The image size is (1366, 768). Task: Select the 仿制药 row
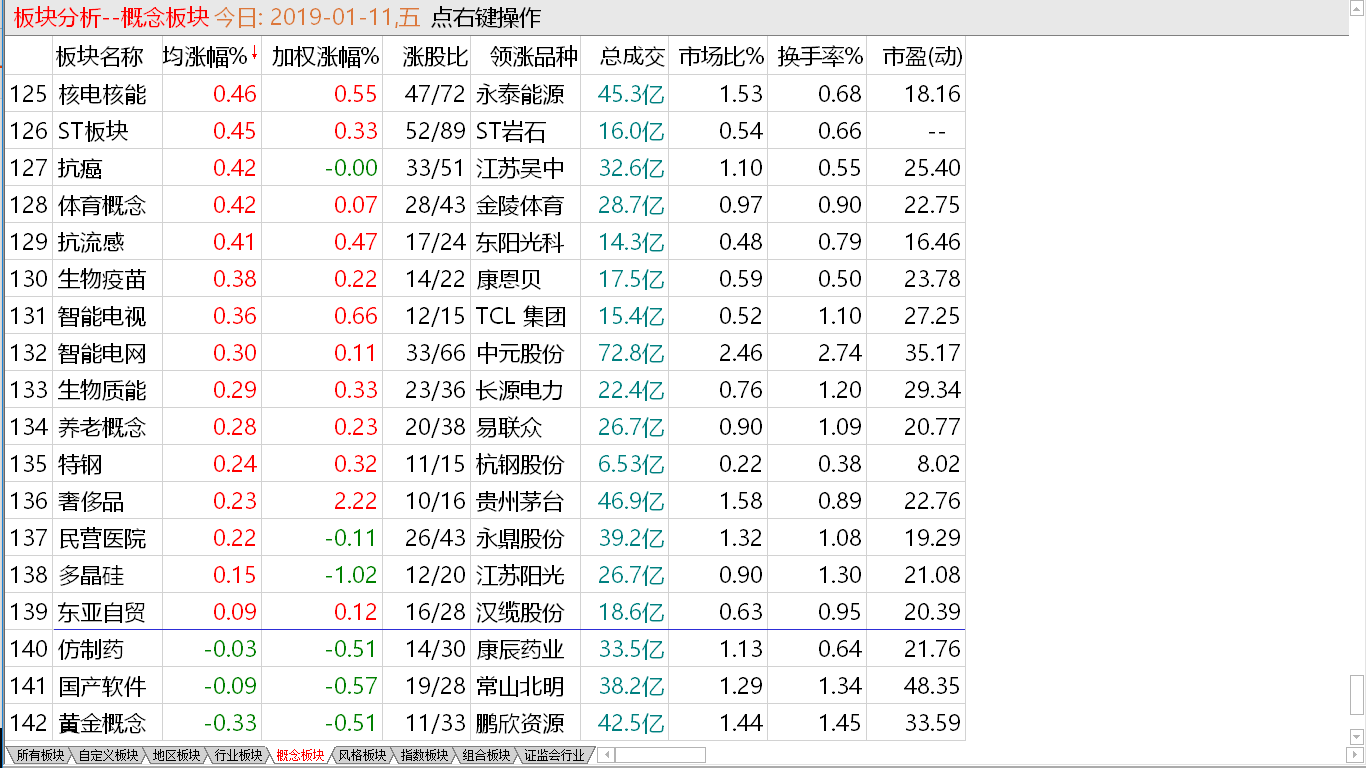[x=485, y=649]
